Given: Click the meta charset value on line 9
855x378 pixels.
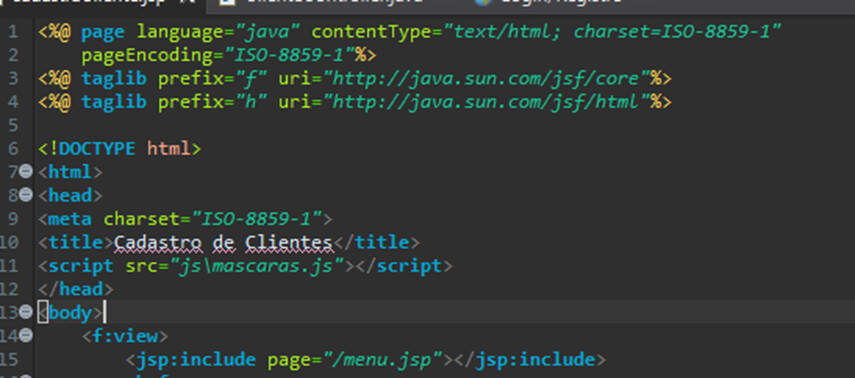Looking at the screenshot, I should [256, 219].
